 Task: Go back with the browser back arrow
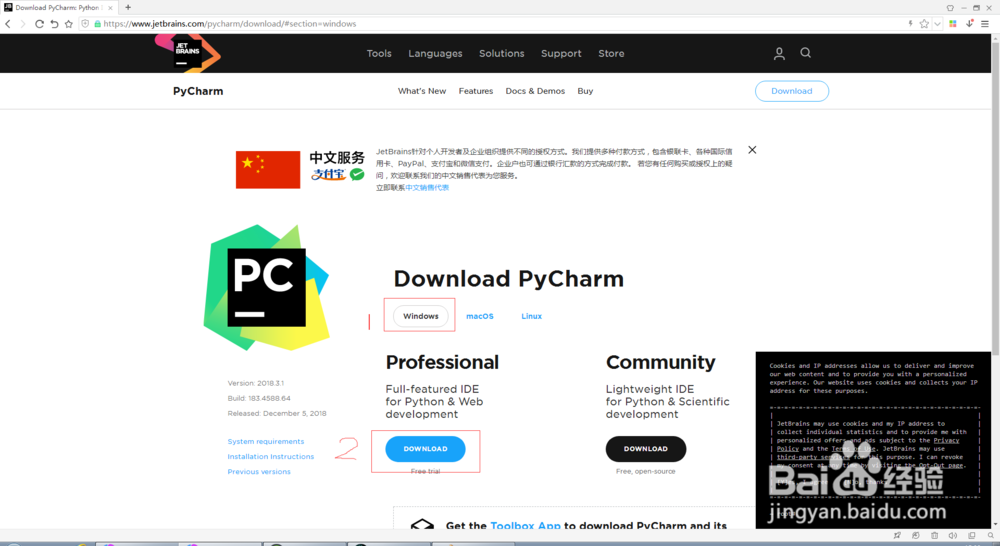(8, 24)
